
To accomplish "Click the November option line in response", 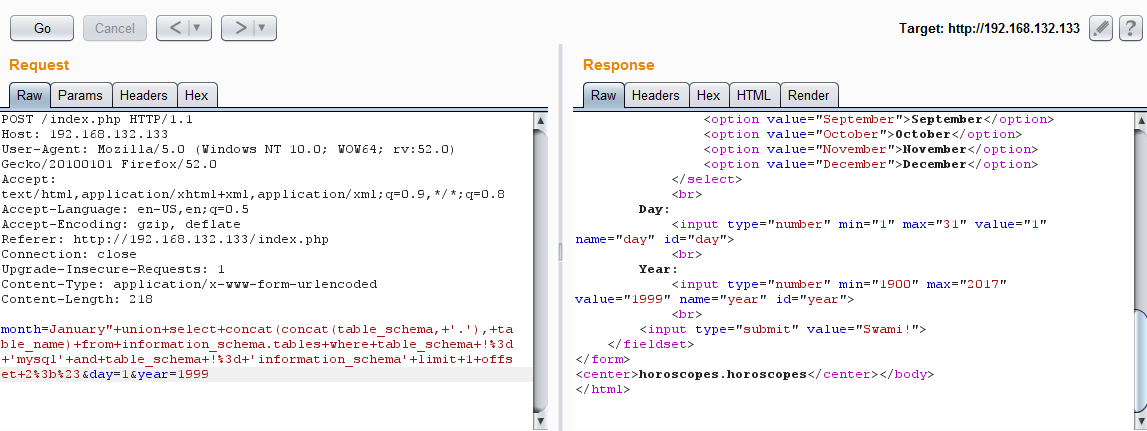I will [870, 149].
